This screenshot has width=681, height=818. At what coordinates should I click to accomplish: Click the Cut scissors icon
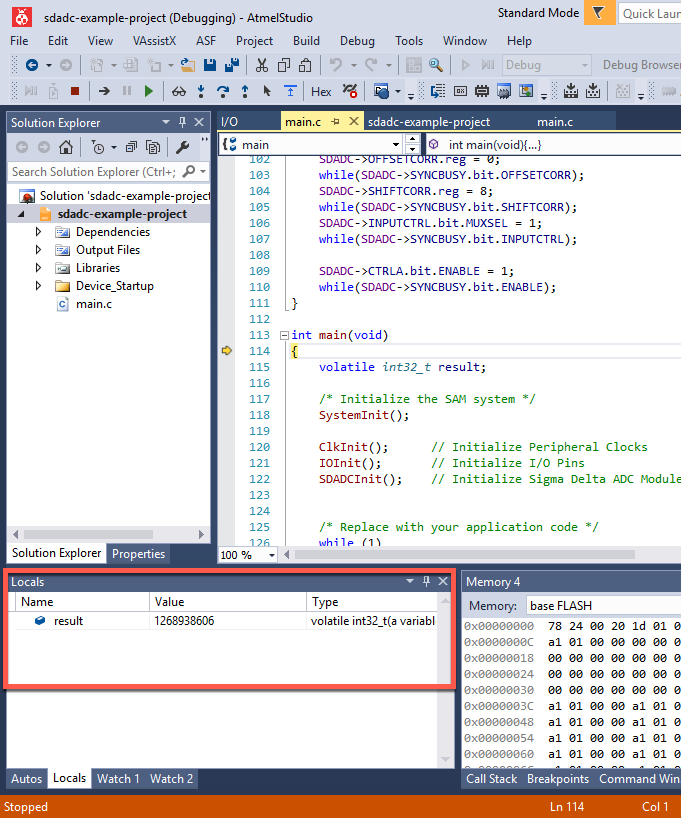(261, 65)
